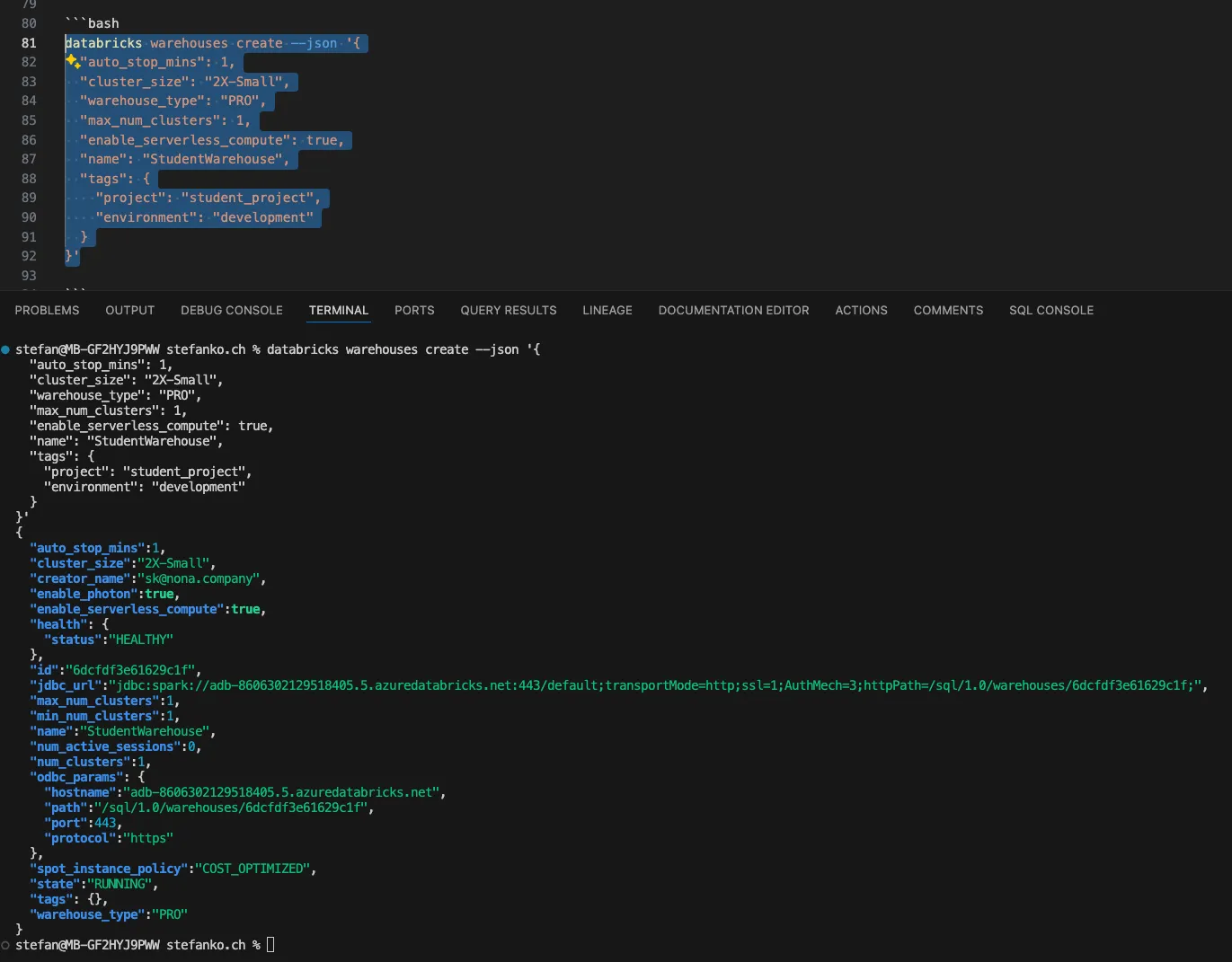Click the blue command status dot in terminal

(x=5, y=349)
